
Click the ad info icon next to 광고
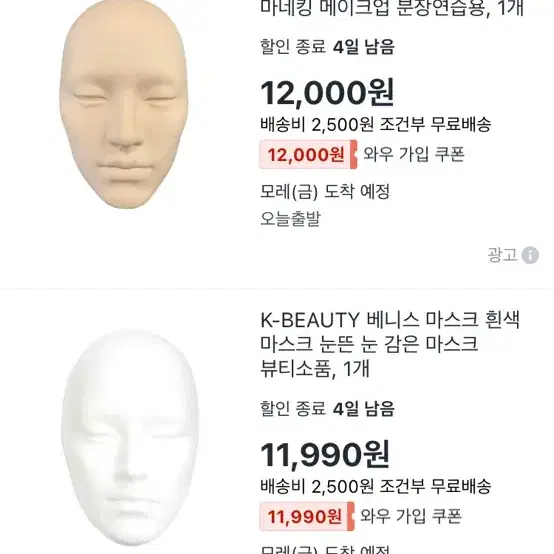pyautogui.click(x=530, y=255)
